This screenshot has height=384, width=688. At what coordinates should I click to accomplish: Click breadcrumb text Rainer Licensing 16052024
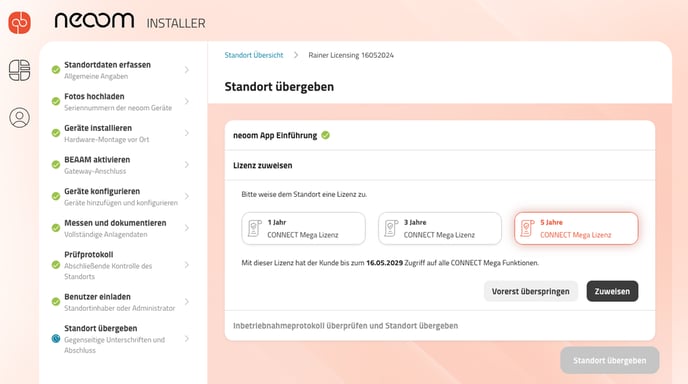(351, 55)
